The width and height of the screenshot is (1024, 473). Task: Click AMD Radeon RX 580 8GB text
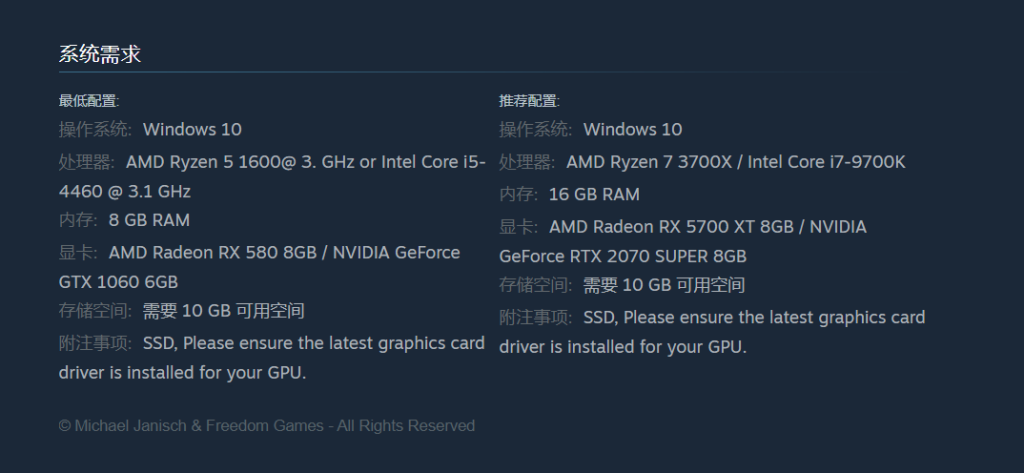(x=213, y=253)
